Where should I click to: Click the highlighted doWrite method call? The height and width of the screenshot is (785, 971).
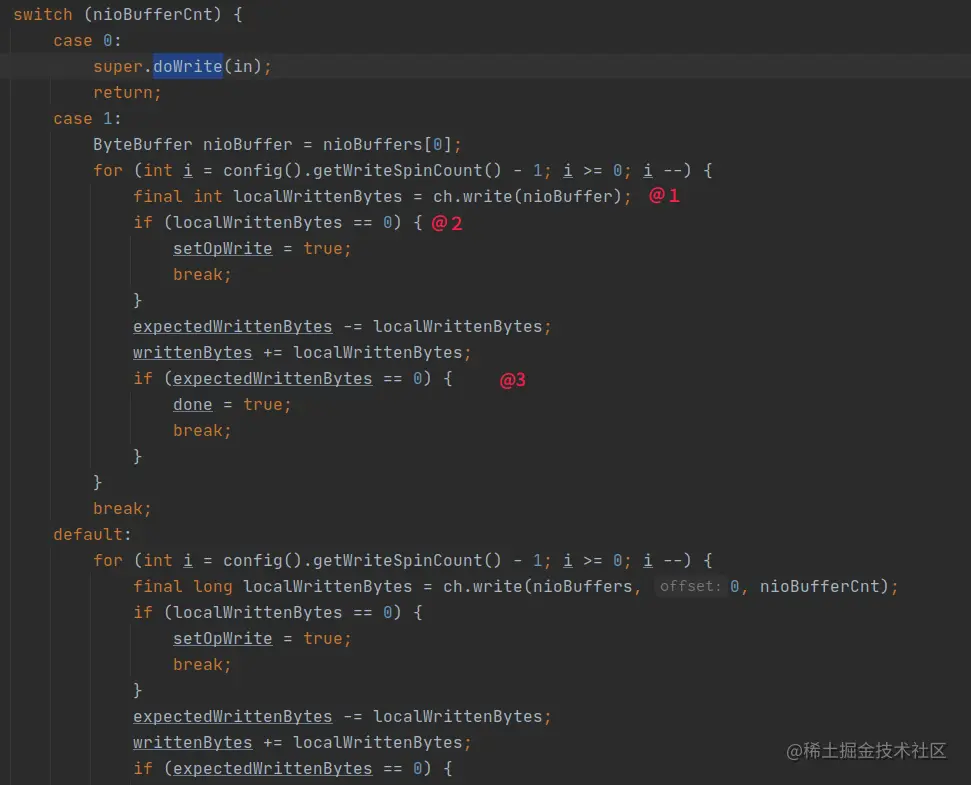coord(188,66)
